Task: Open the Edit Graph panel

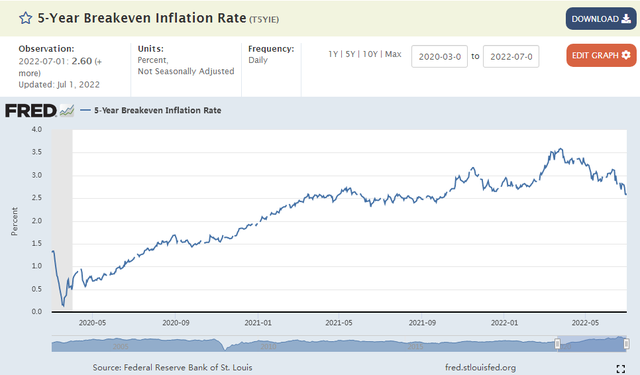Action: [x=601, y=55]
